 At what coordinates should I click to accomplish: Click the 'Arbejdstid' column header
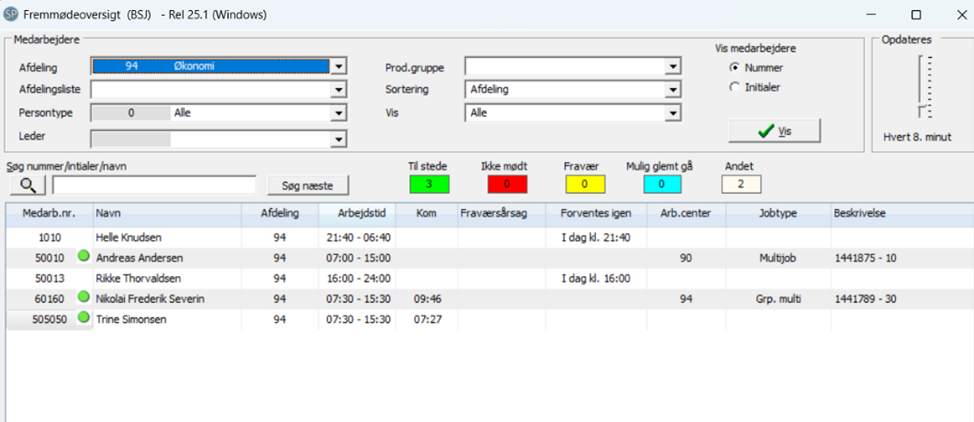(358, 214)
